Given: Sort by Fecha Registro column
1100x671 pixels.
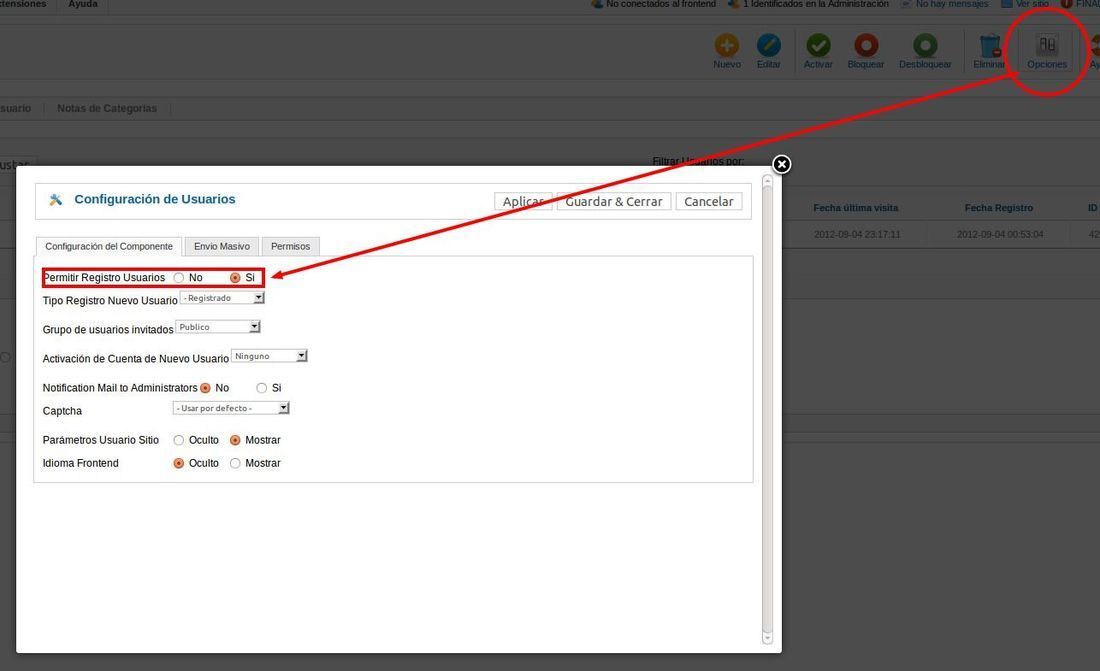Looking at the screenshot, I should (x=998, y=208).
